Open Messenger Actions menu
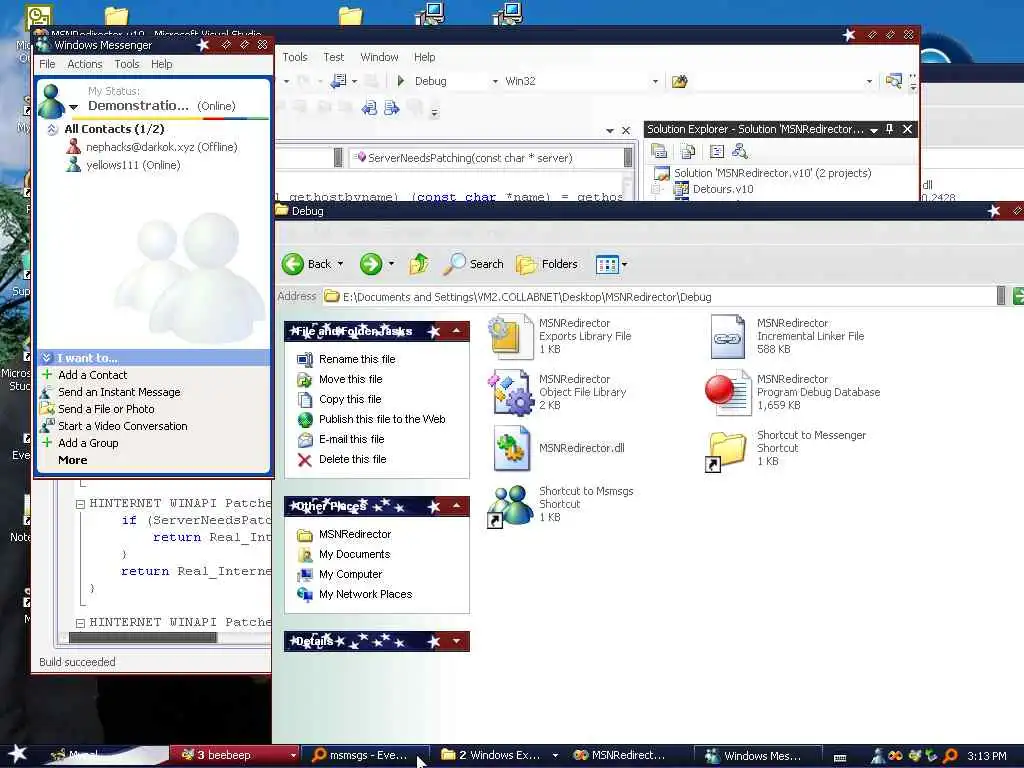This screenshot has height=768, width=1024. [x=85, y=64]
